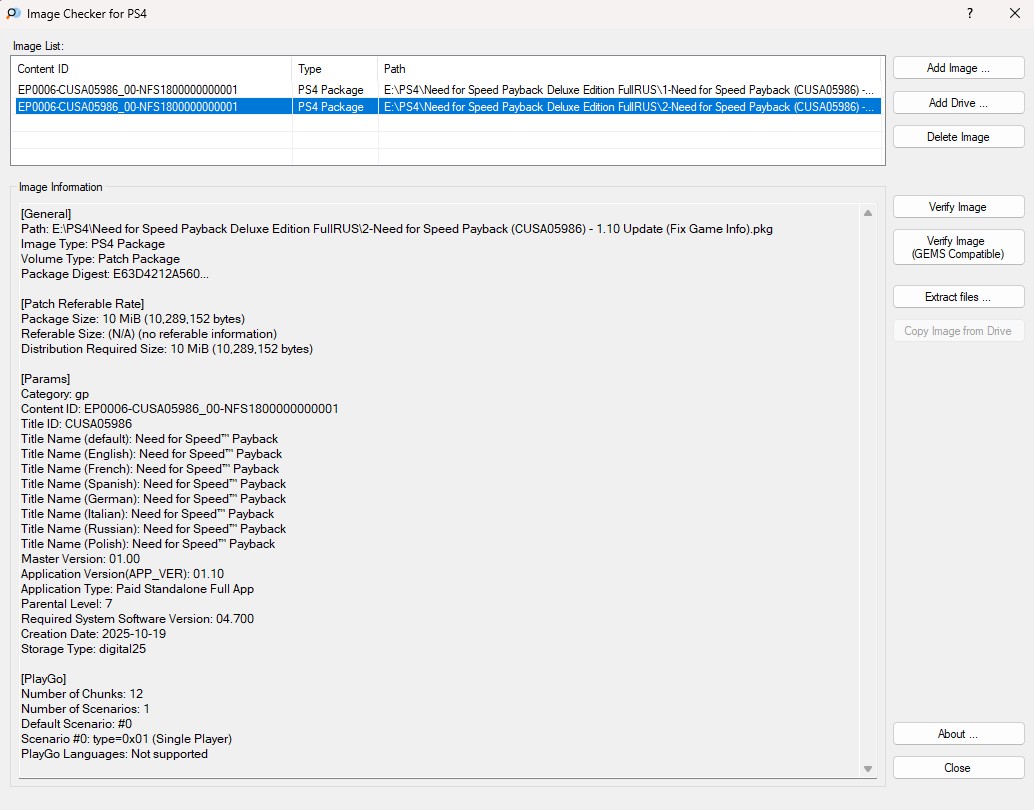
Task: Open the Extract files dialog
Action: pyautogui.click(x=958, y=297)
